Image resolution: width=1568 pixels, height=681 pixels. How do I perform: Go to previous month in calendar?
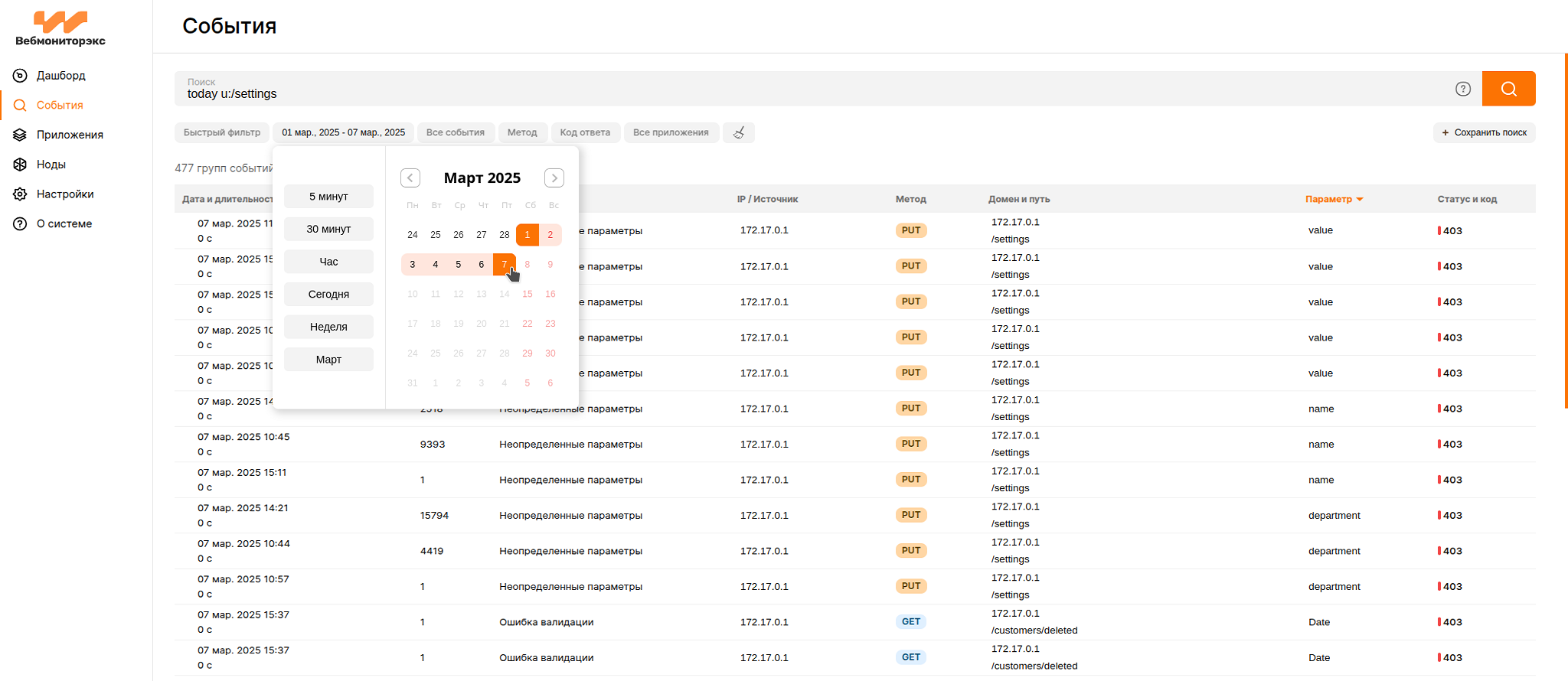(410, 178)
